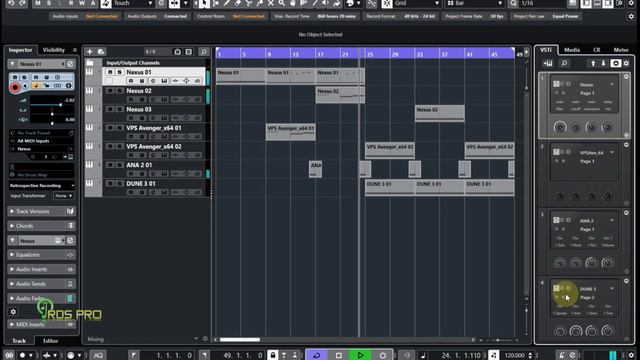Click the Add Track plus button

coord(89,52)
